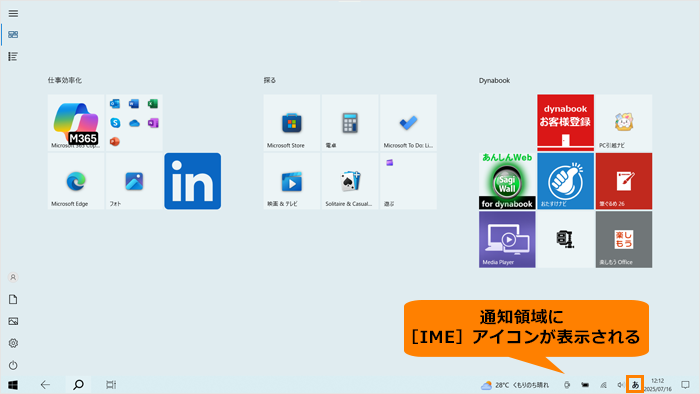Open Task View on taskbar
Viewport: 700px width, 394px height.
(111, 385)
